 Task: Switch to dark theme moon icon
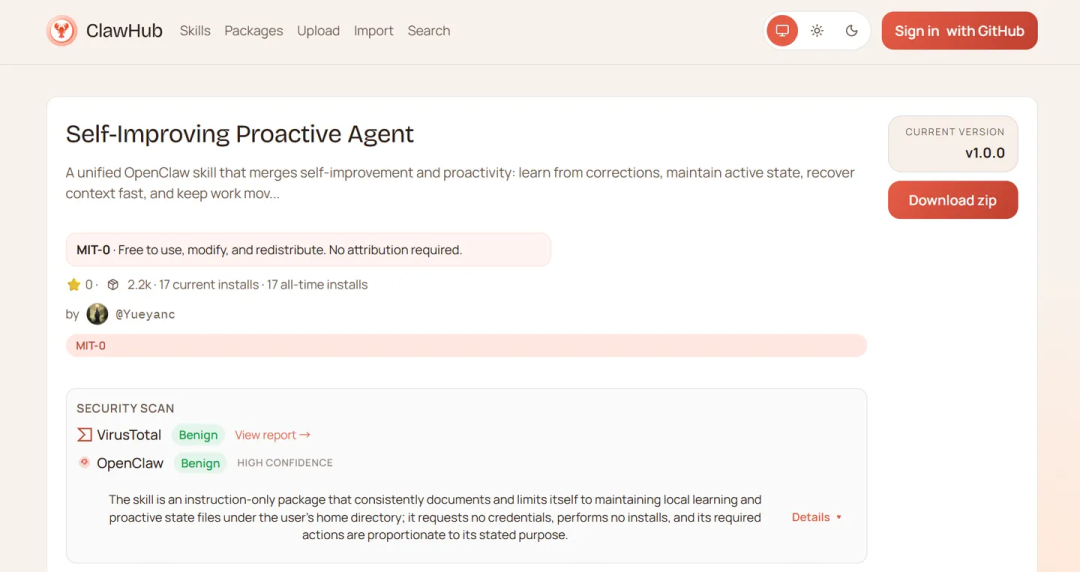(x=852, y=31)
